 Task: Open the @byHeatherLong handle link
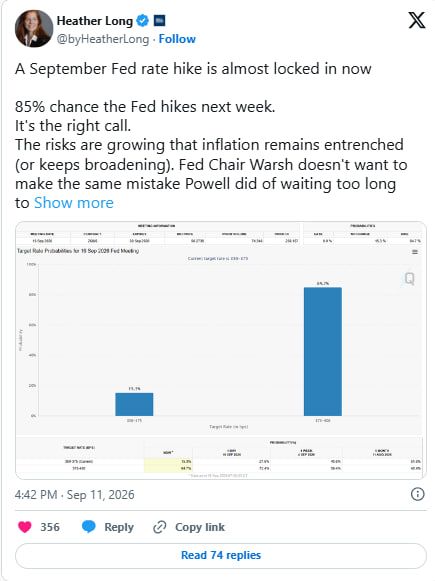point(103,39)
